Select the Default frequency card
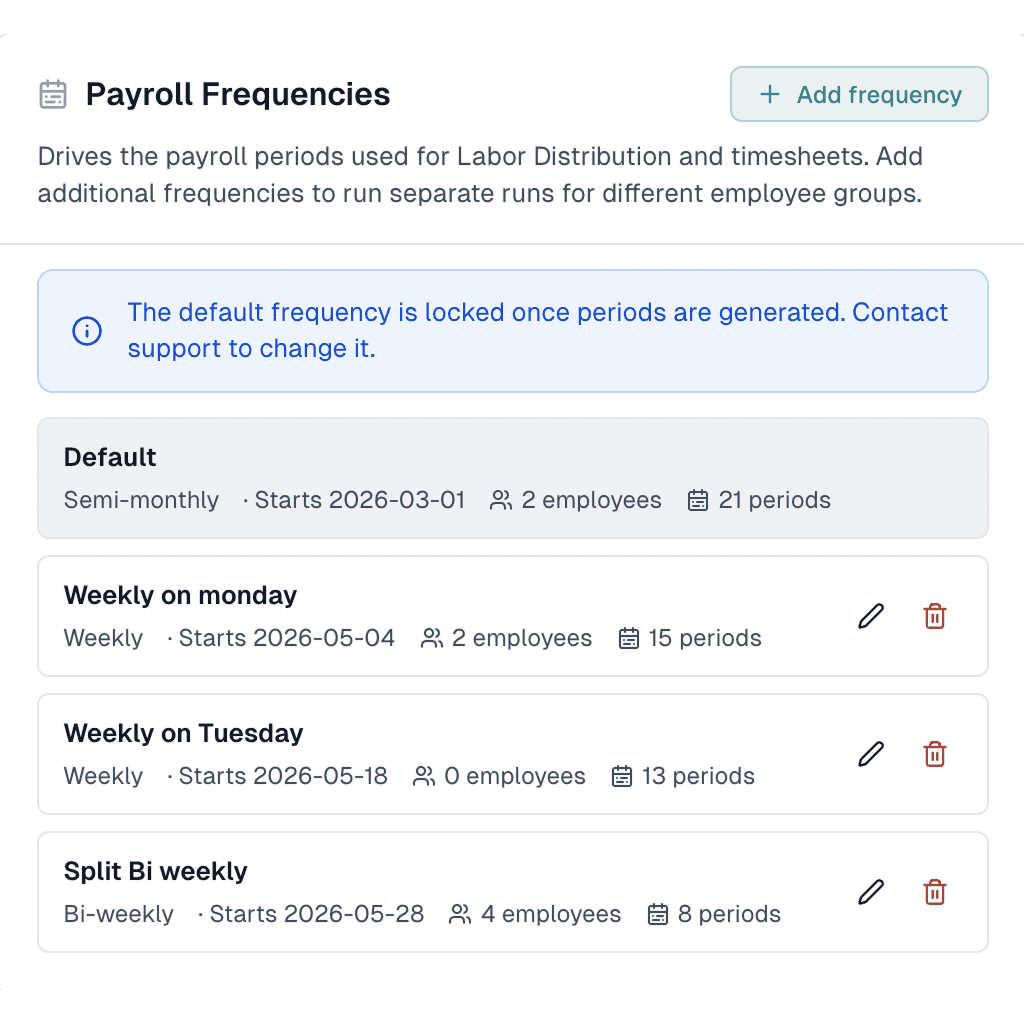This screenshot has width=1024, height=1024. coord(513,478)
